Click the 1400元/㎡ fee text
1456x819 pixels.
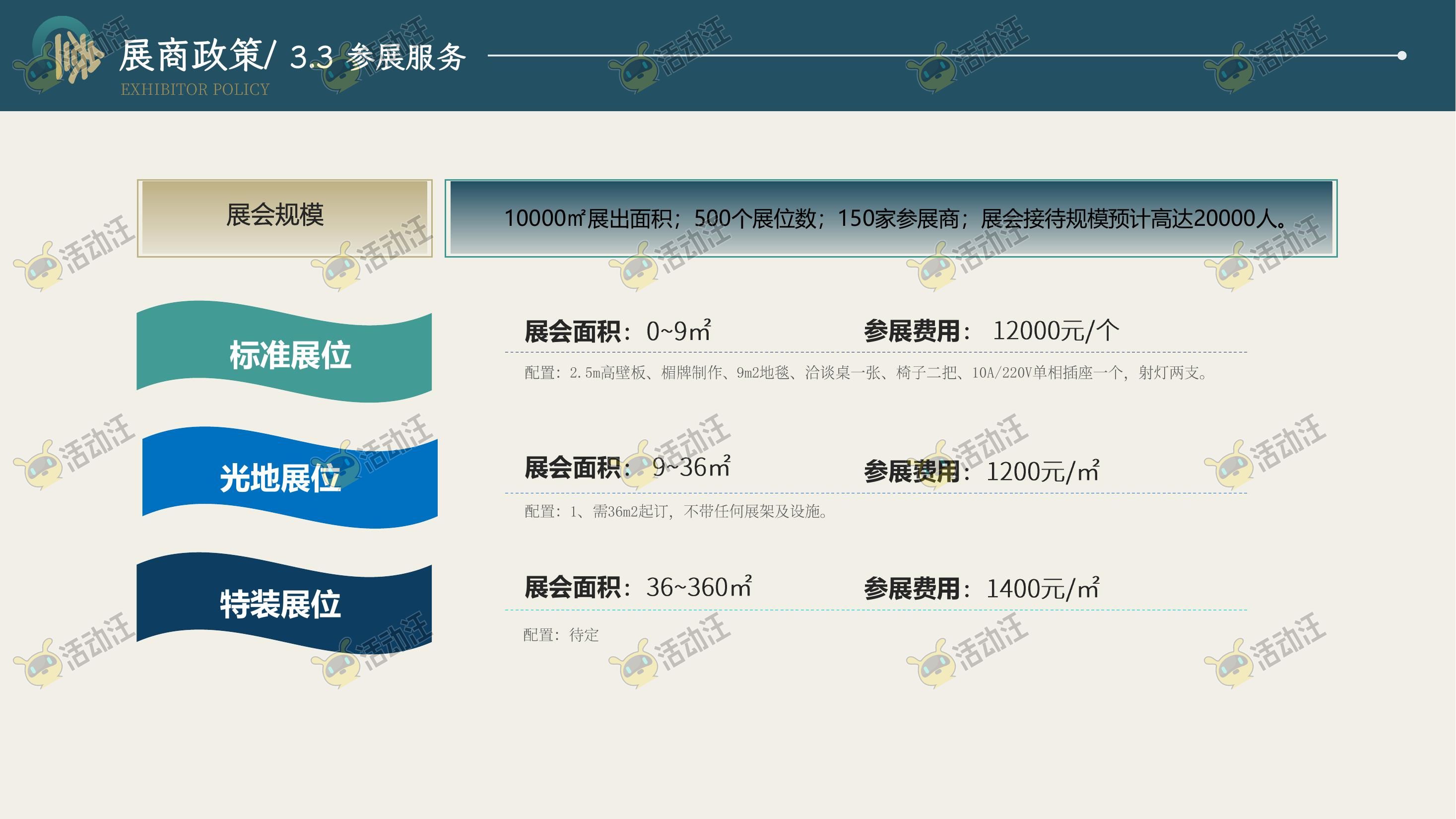click(1042, 588)
